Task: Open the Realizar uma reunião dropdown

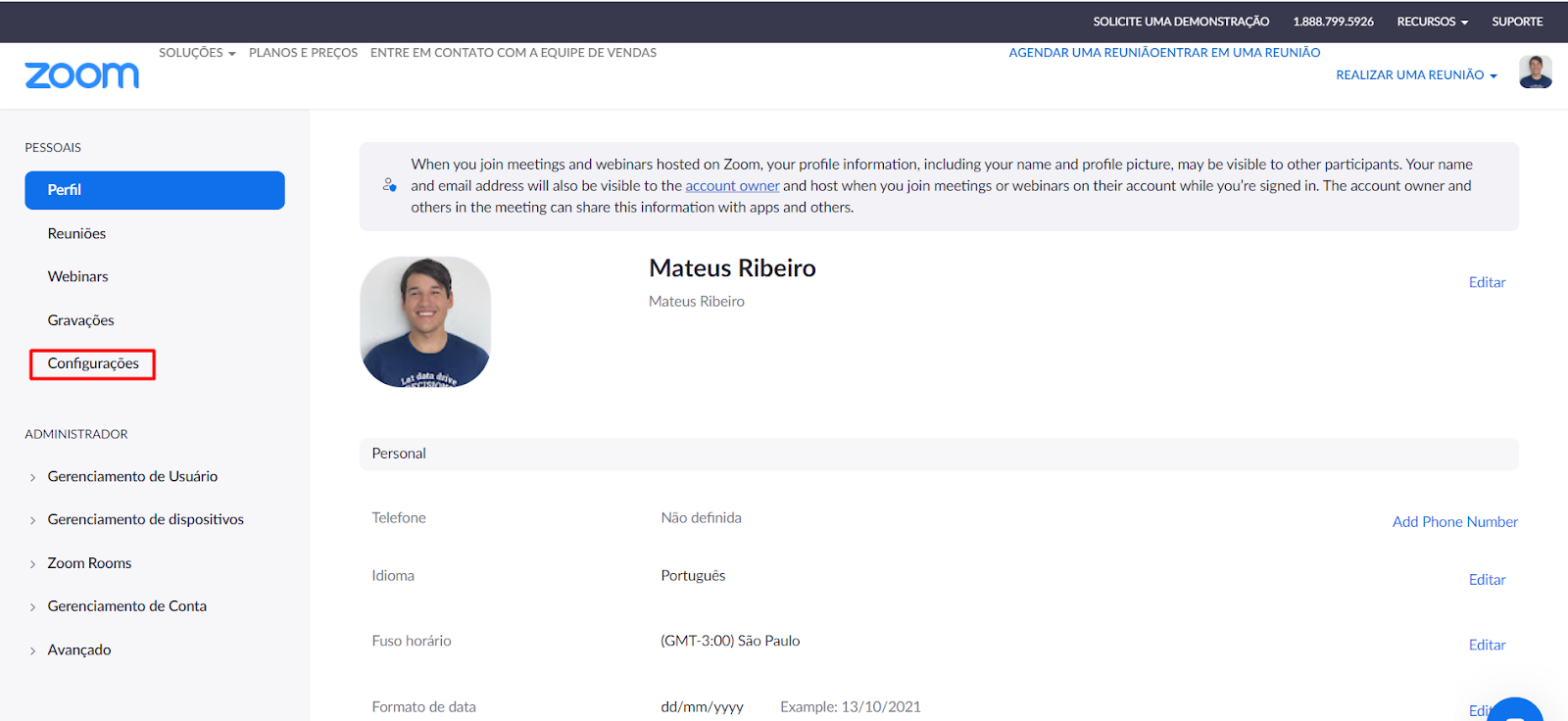Action: (x=1416, y=75)
